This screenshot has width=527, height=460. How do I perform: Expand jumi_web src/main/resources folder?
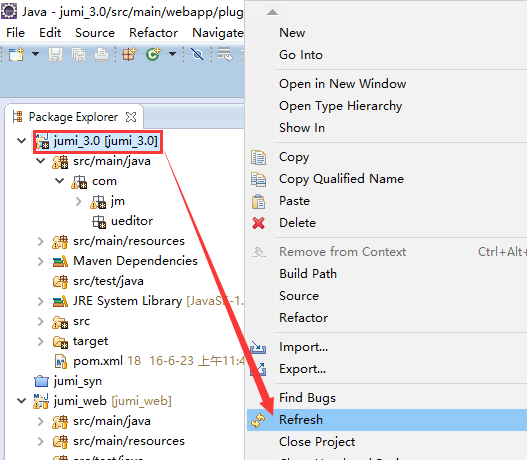click(x=41, y=441)
